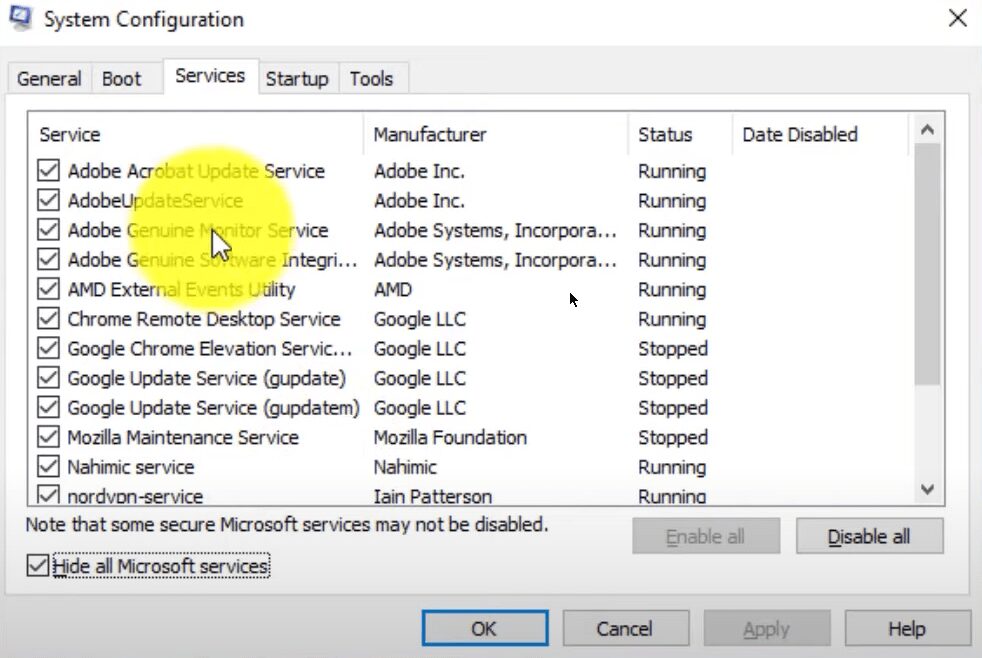
Task: Uncheck the AdobeUpdateService checkbox
Action: 48,200
